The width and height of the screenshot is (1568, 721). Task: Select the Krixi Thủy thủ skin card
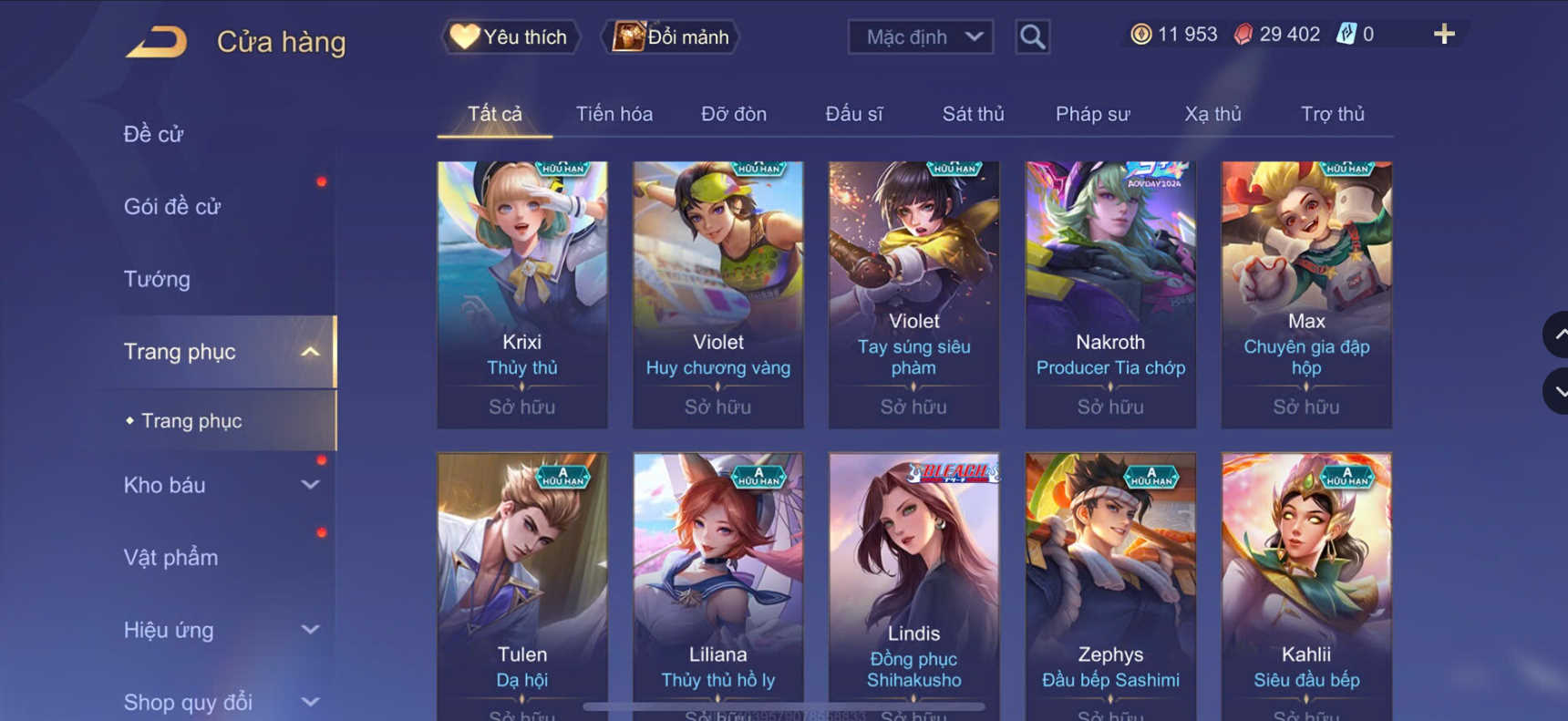coord(522,294)
